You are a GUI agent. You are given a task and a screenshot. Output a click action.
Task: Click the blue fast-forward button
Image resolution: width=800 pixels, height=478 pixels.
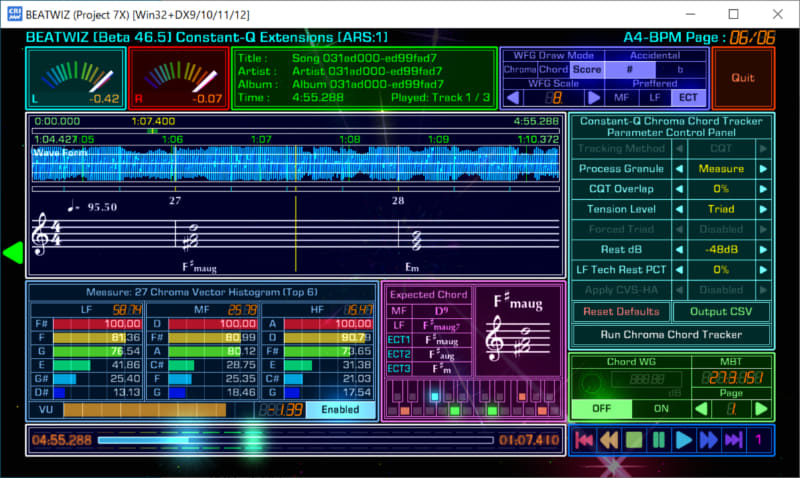pos(709,440)
